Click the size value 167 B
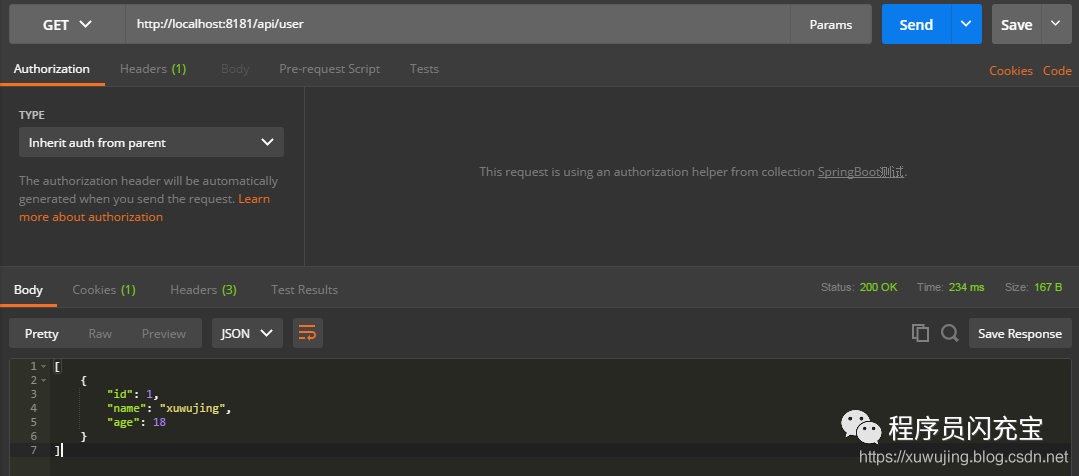 1047,287
